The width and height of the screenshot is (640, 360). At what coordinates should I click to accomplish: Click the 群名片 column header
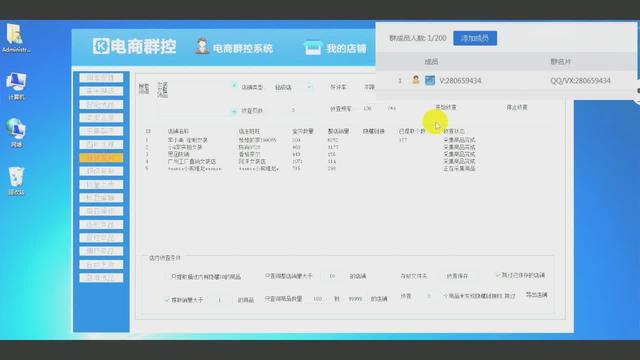click(x=560, y=62)
